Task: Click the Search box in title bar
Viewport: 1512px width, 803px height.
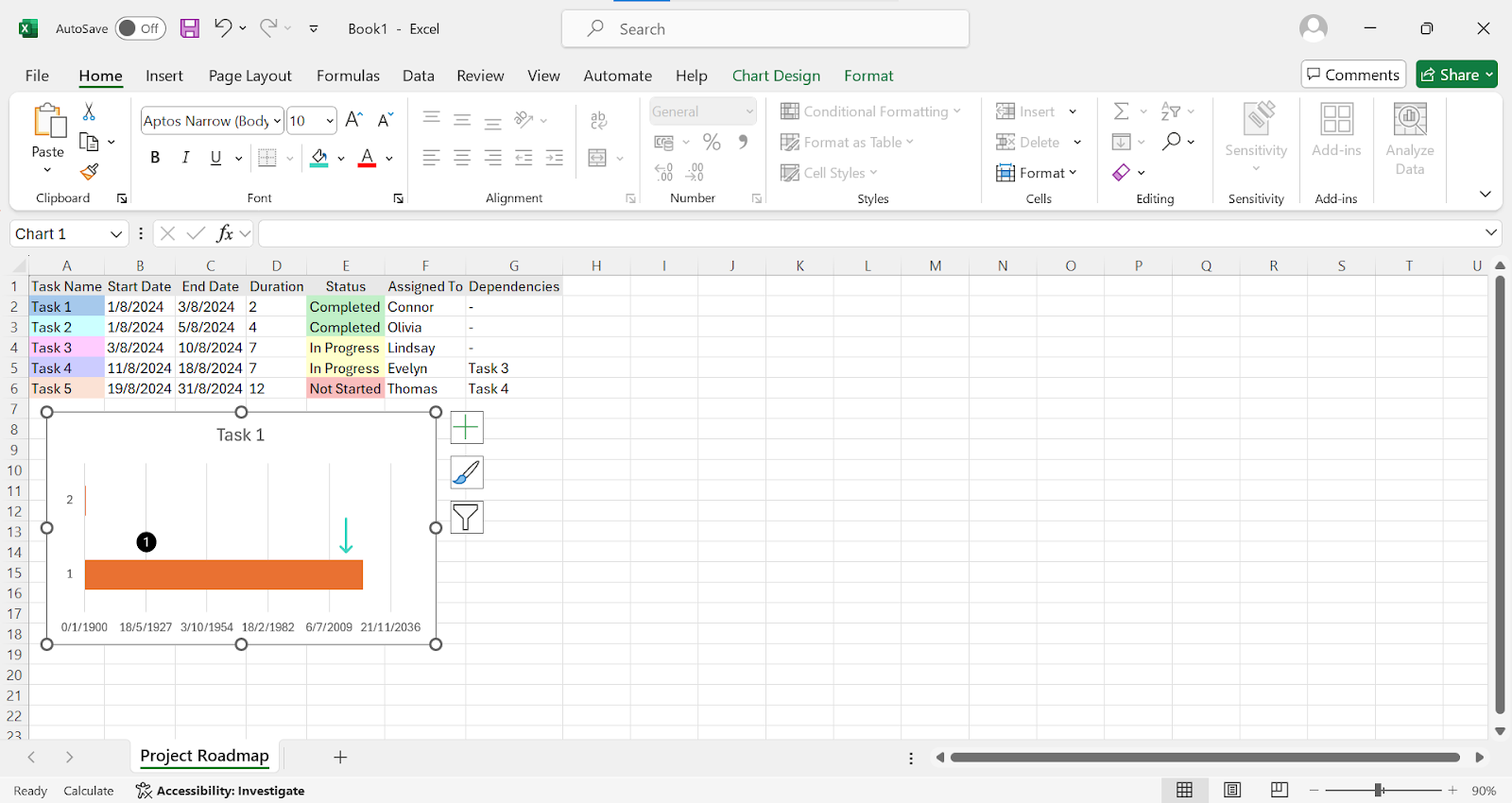Action: [x=765, y=28]
